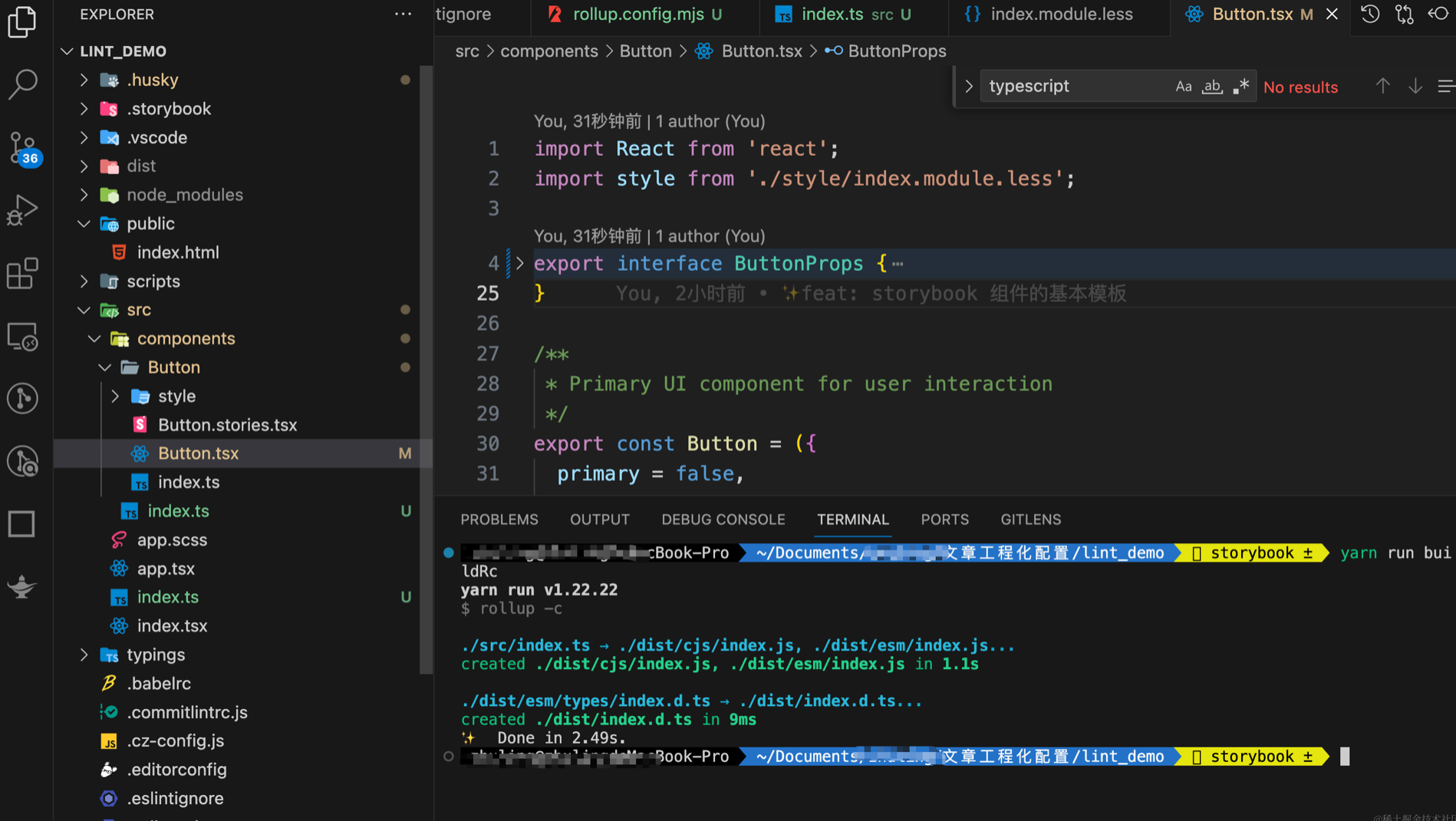The image size is (1456, 821).
Task: Expand the .husky folder
Action: tap(84, 80)
